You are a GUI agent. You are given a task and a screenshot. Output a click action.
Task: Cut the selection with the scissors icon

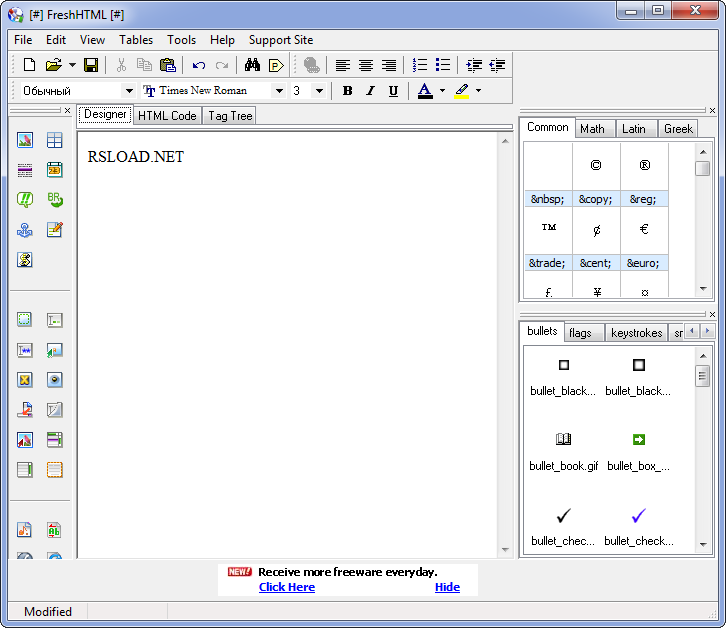coord(121,65)
